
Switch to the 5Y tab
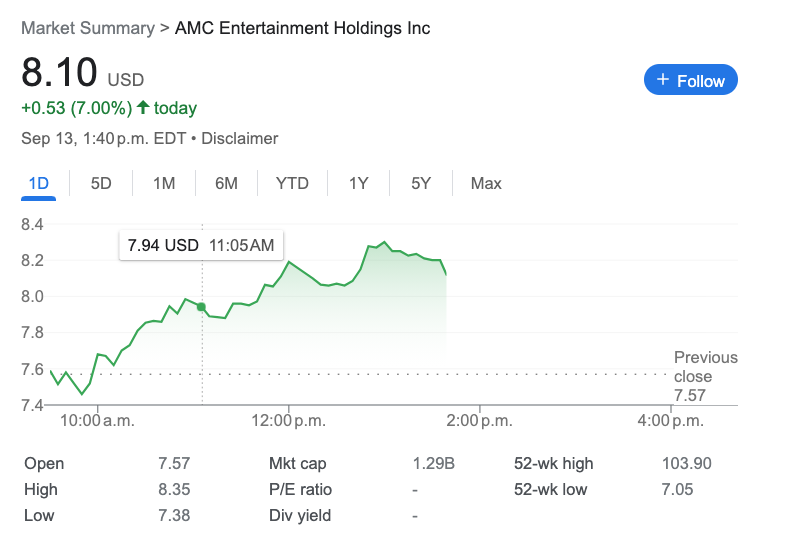pos(421,183)
